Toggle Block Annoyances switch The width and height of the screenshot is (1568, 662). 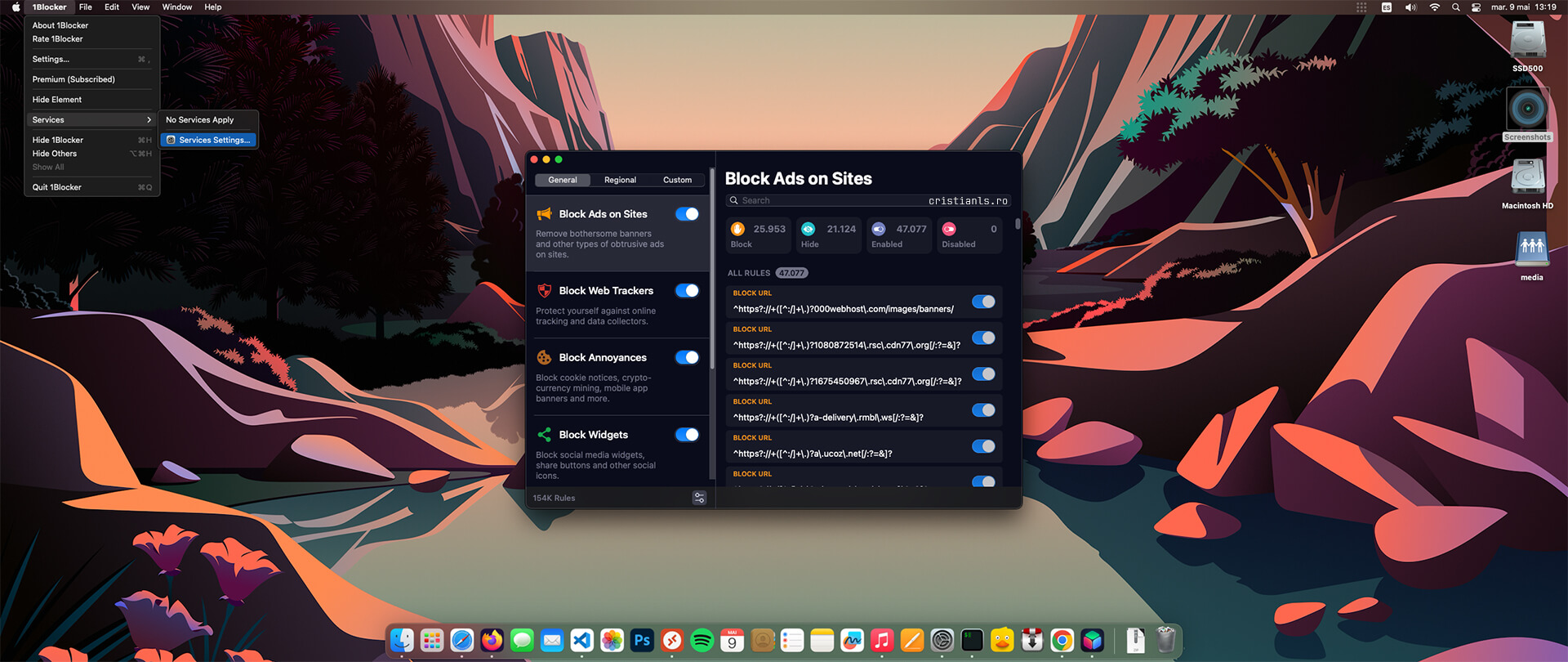click(687, 358)
